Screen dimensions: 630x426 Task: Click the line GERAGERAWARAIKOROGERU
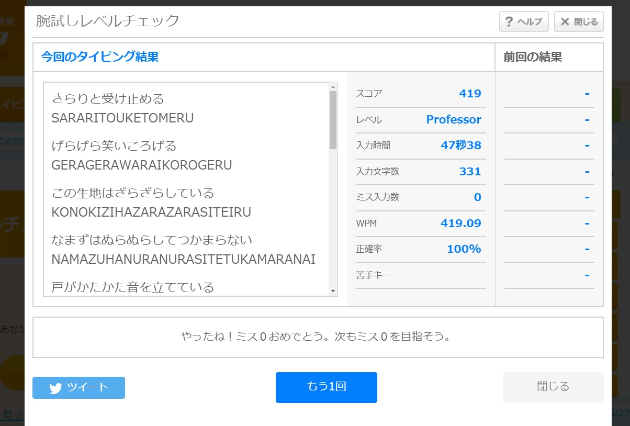pyautogui.click(x=141, y=165)
